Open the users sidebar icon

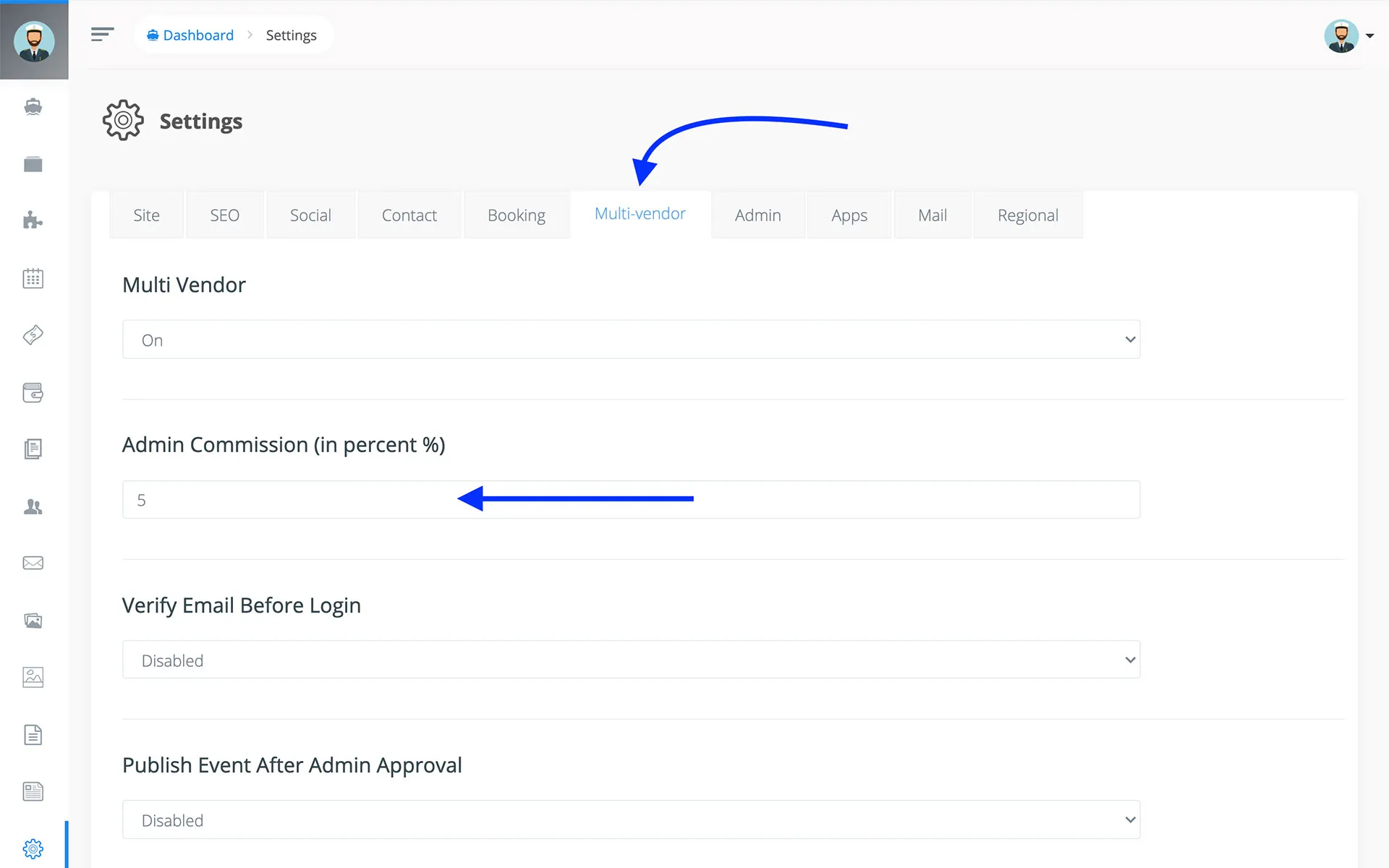coord(33,506)
